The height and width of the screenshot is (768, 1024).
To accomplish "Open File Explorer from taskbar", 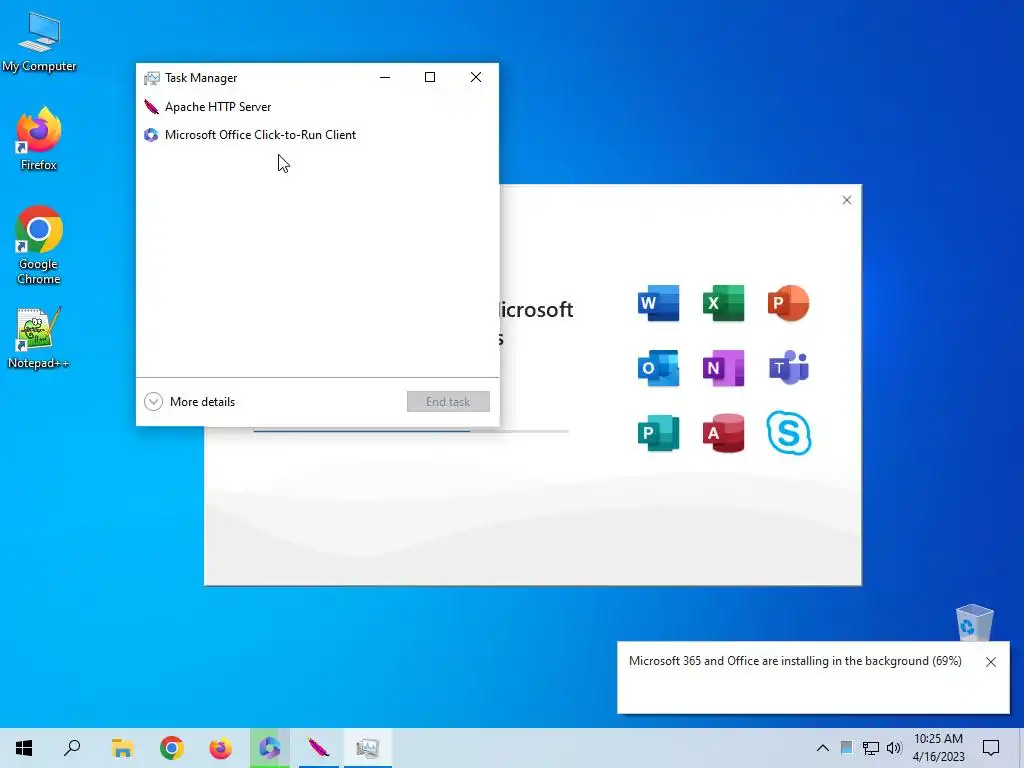I will [122, 748].
